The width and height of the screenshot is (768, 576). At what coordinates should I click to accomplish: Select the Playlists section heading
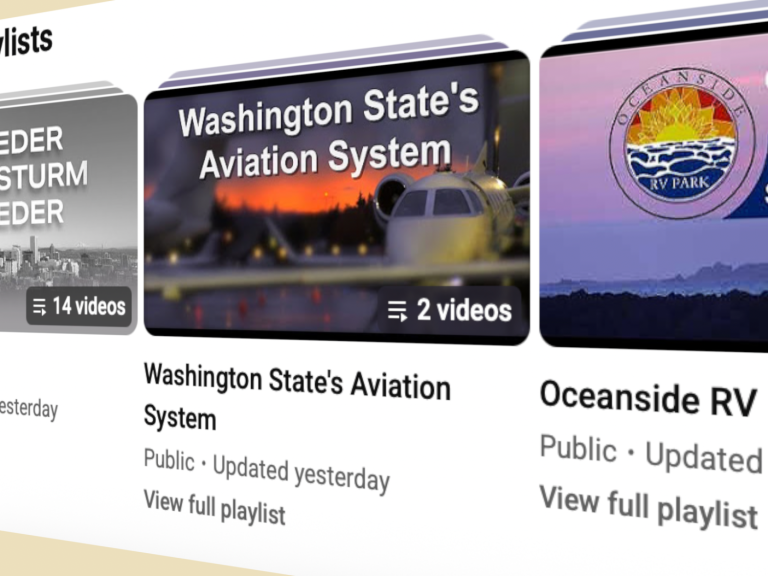pyautogui.click(x=26, y=42)
